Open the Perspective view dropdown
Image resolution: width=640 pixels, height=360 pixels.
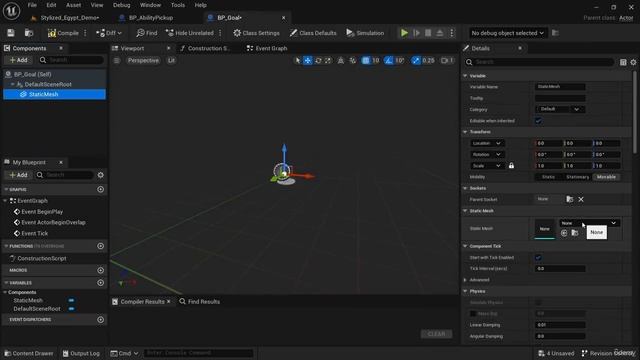(143, 60)
